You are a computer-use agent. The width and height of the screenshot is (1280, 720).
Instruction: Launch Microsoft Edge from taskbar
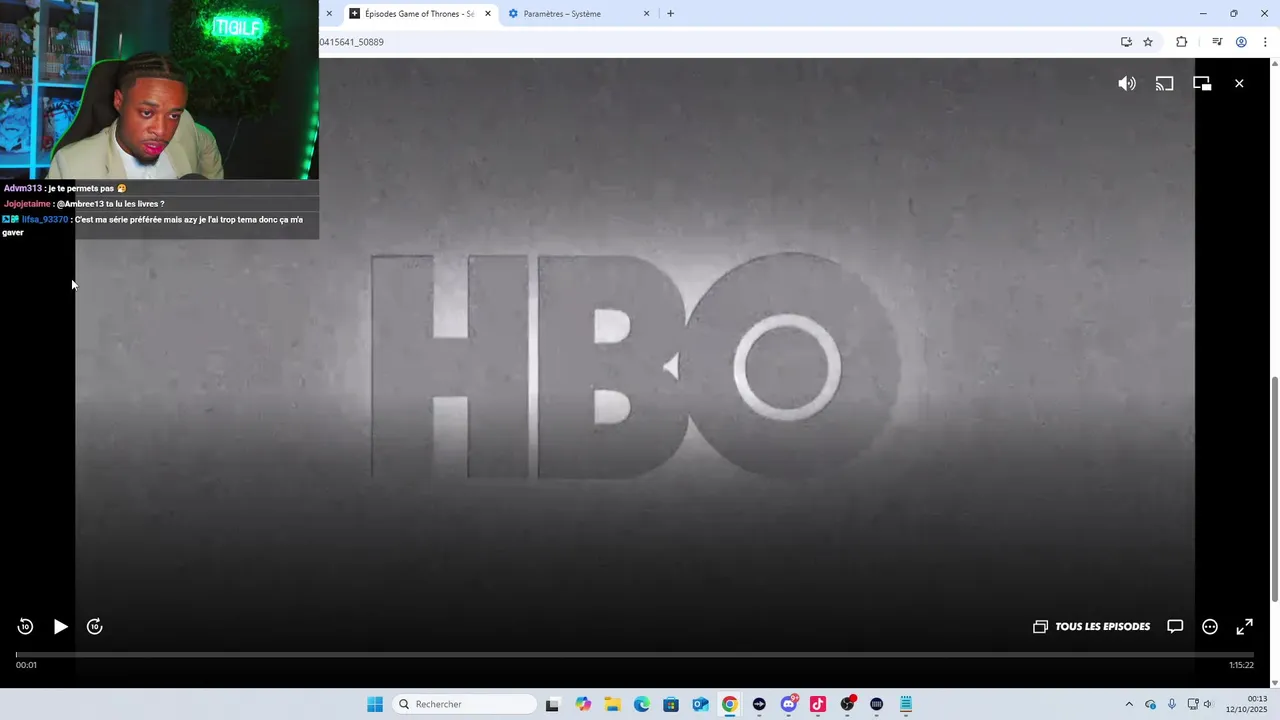(x=642, y=704)
